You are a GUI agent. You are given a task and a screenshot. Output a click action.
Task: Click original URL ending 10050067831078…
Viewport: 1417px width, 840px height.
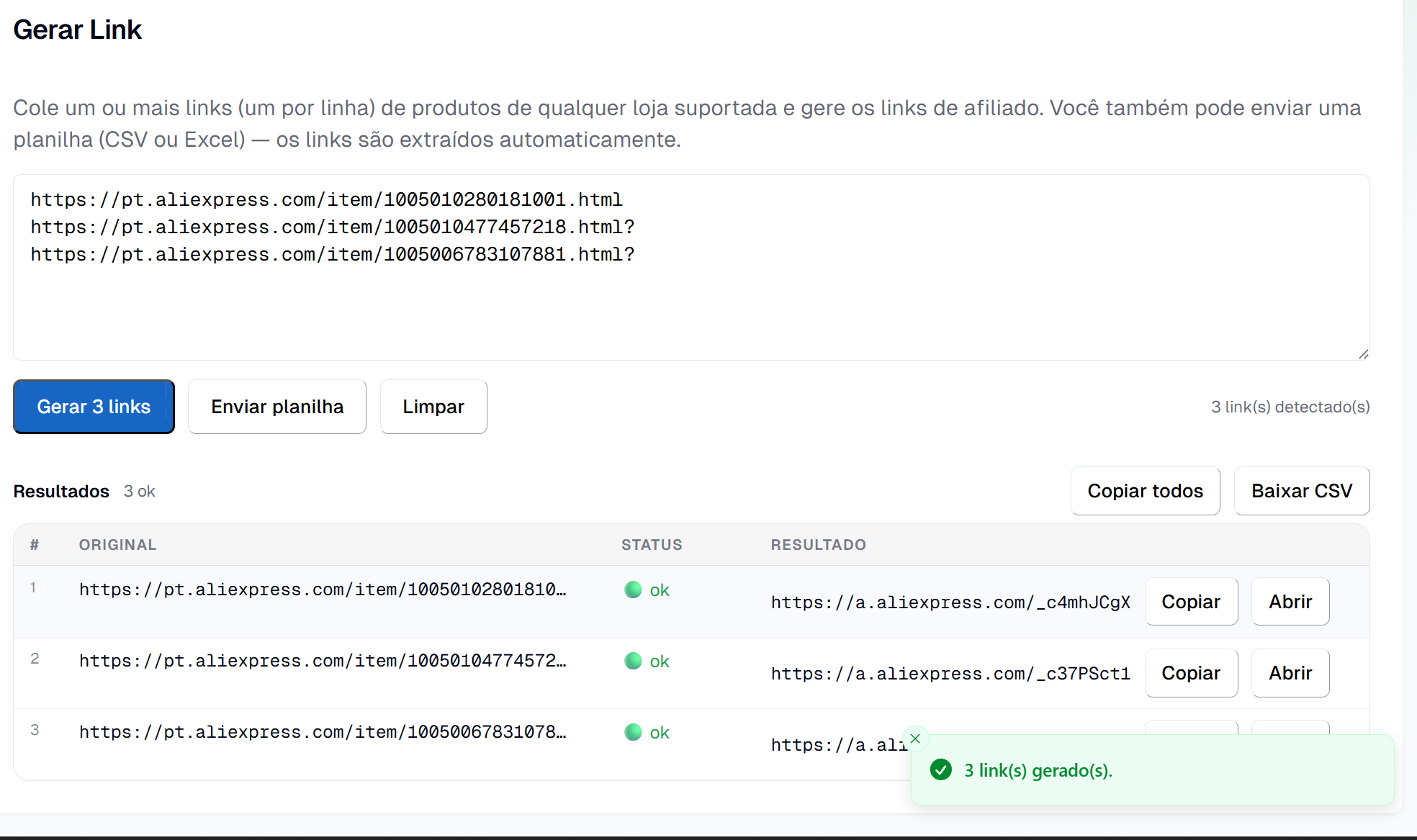(323, 732)
